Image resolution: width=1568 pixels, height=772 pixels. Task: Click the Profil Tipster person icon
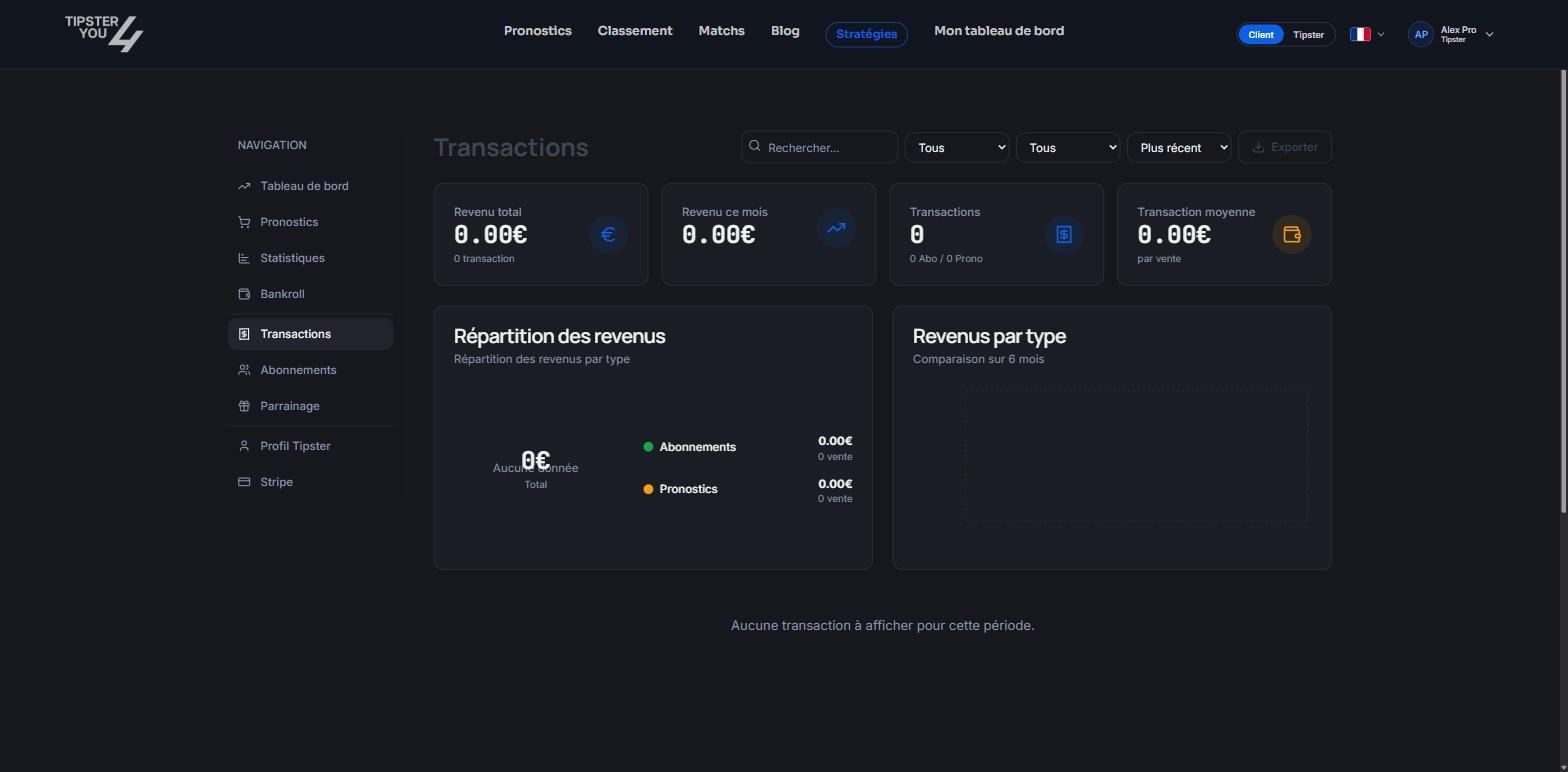(244, 446)
